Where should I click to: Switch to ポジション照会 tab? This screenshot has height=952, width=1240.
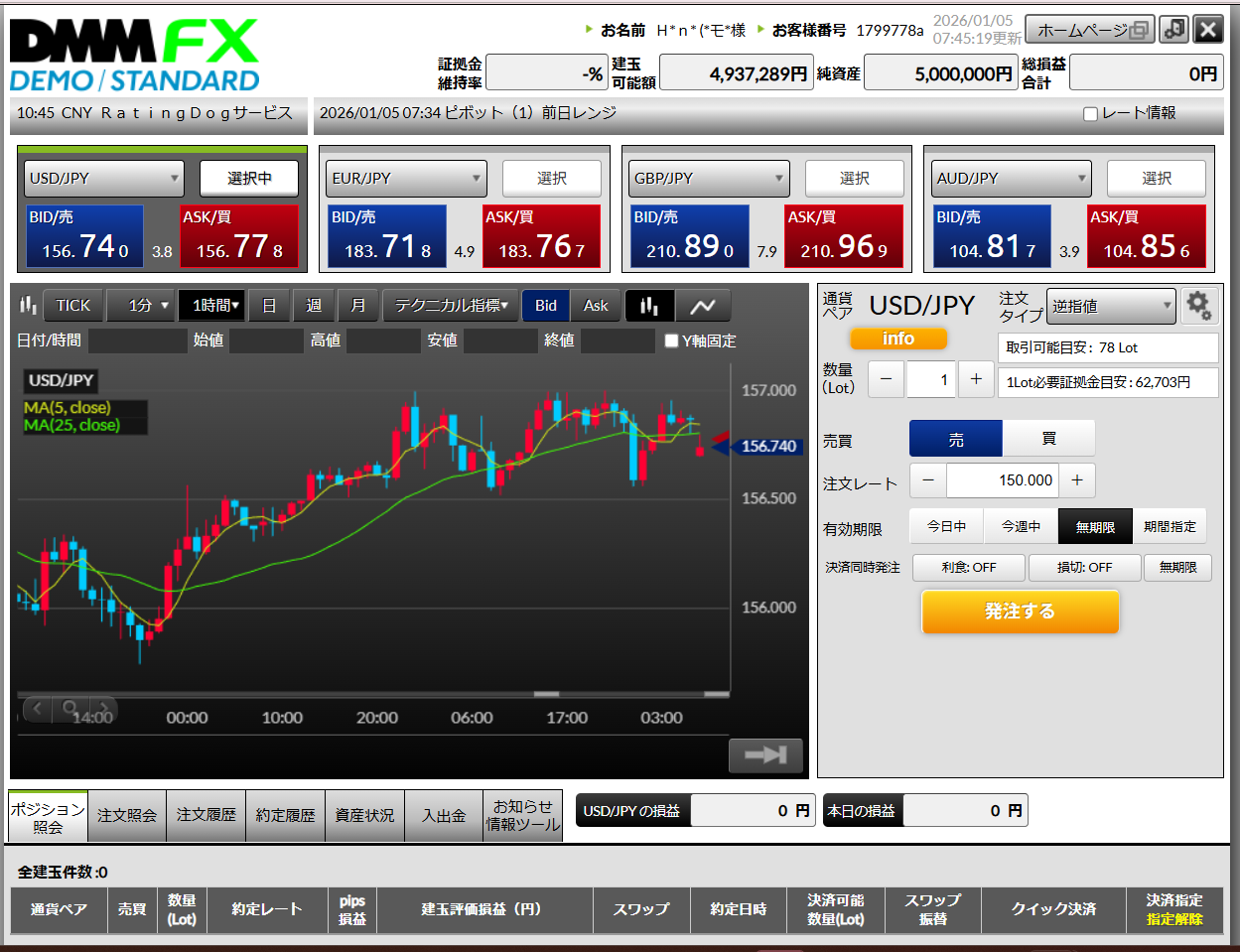48,816
